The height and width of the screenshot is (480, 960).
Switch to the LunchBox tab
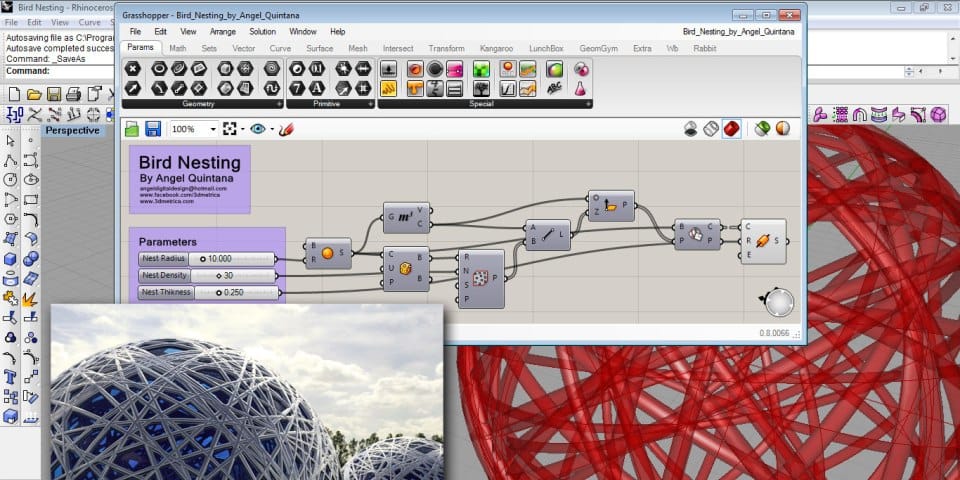[546, 48]
